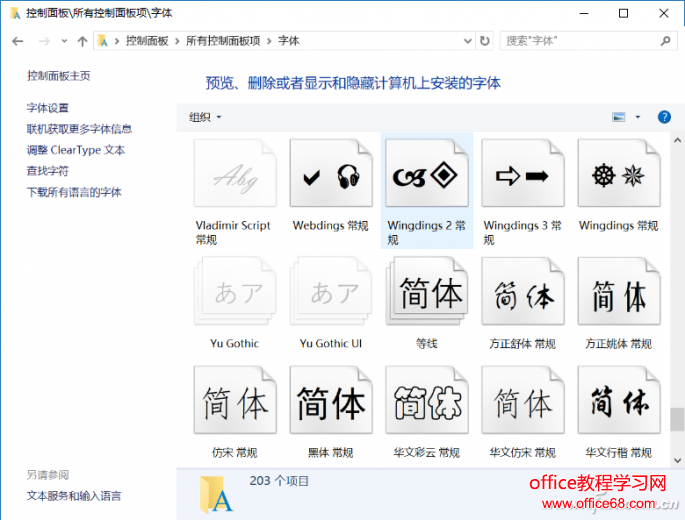Select the 方正舒体 font icon

click(523, 291)
